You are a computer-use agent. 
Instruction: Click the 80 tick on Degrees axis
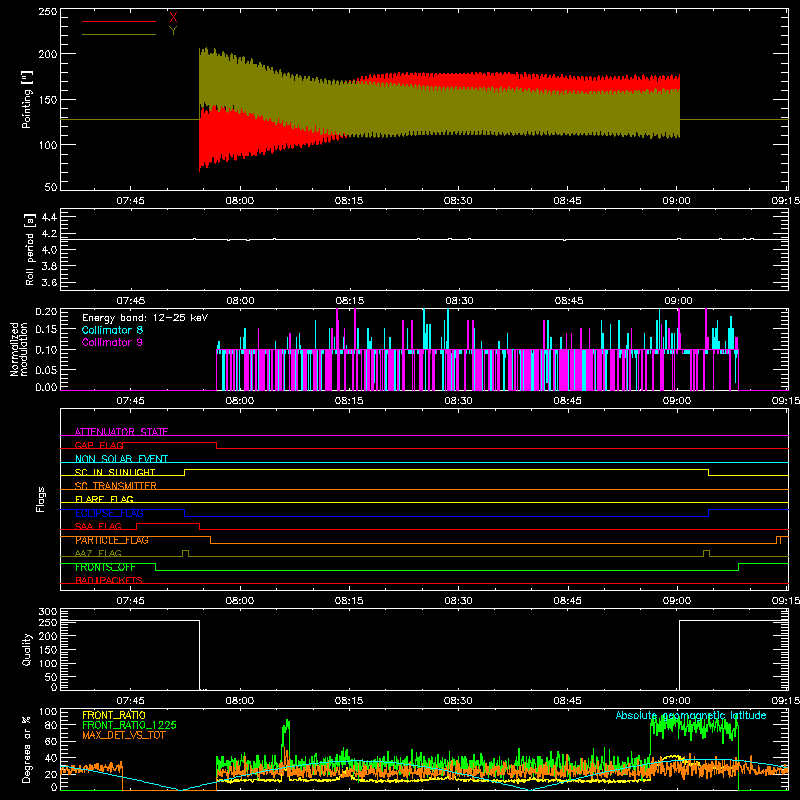click(52, 725)
